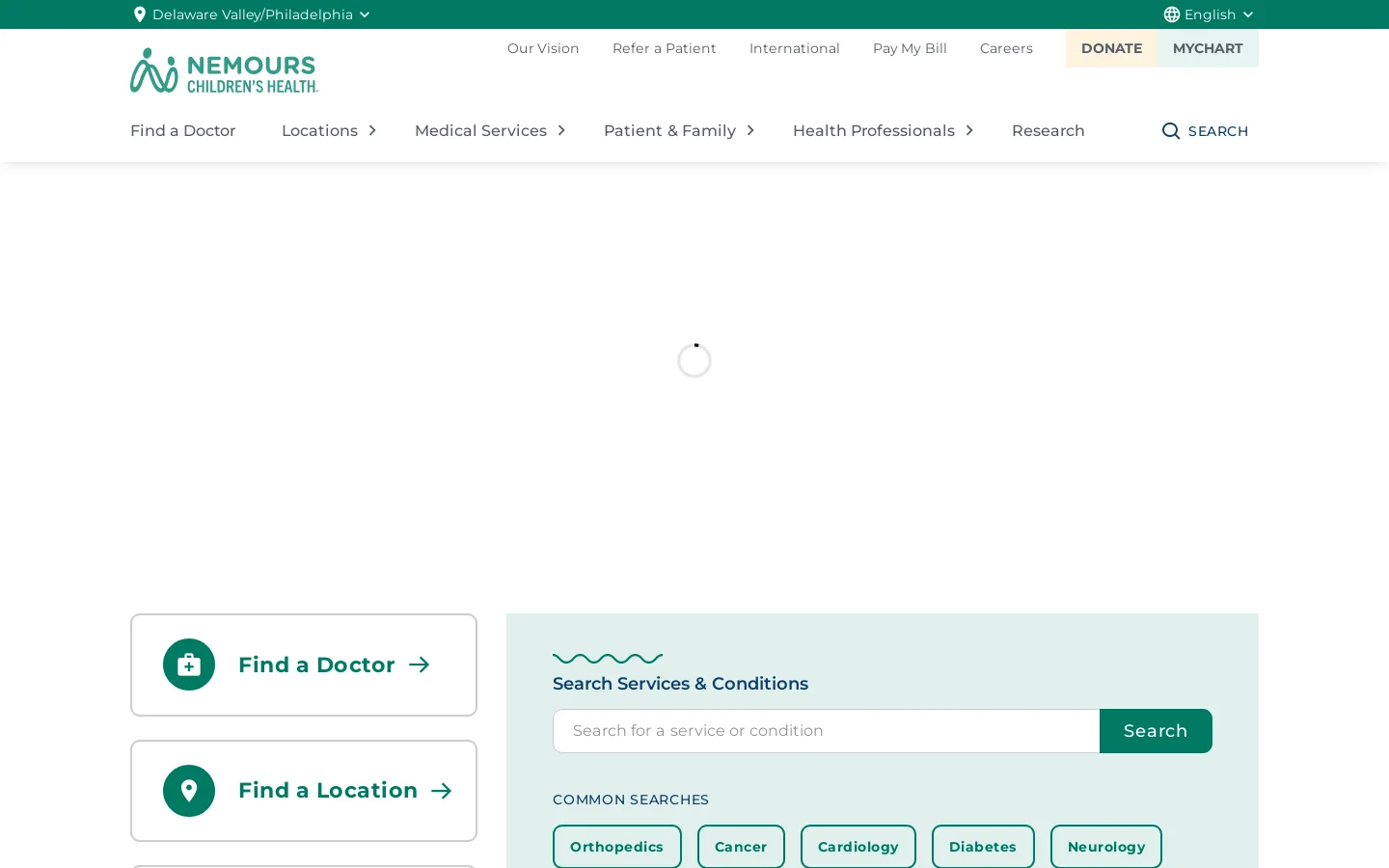Click the Nemours Children's Health logo
Screen dimensions: 1389x868
[224, 70]
